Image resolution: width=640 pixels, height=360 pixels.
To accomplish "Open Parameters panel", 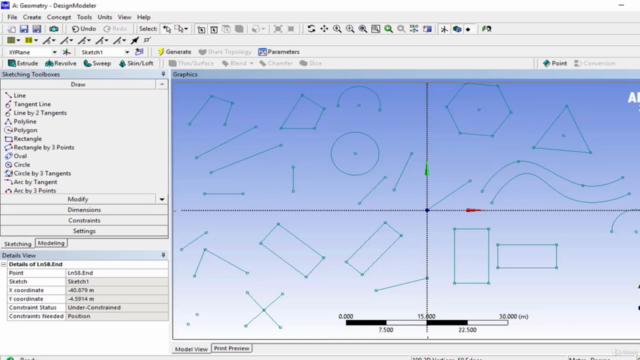I will pos(279,52).
